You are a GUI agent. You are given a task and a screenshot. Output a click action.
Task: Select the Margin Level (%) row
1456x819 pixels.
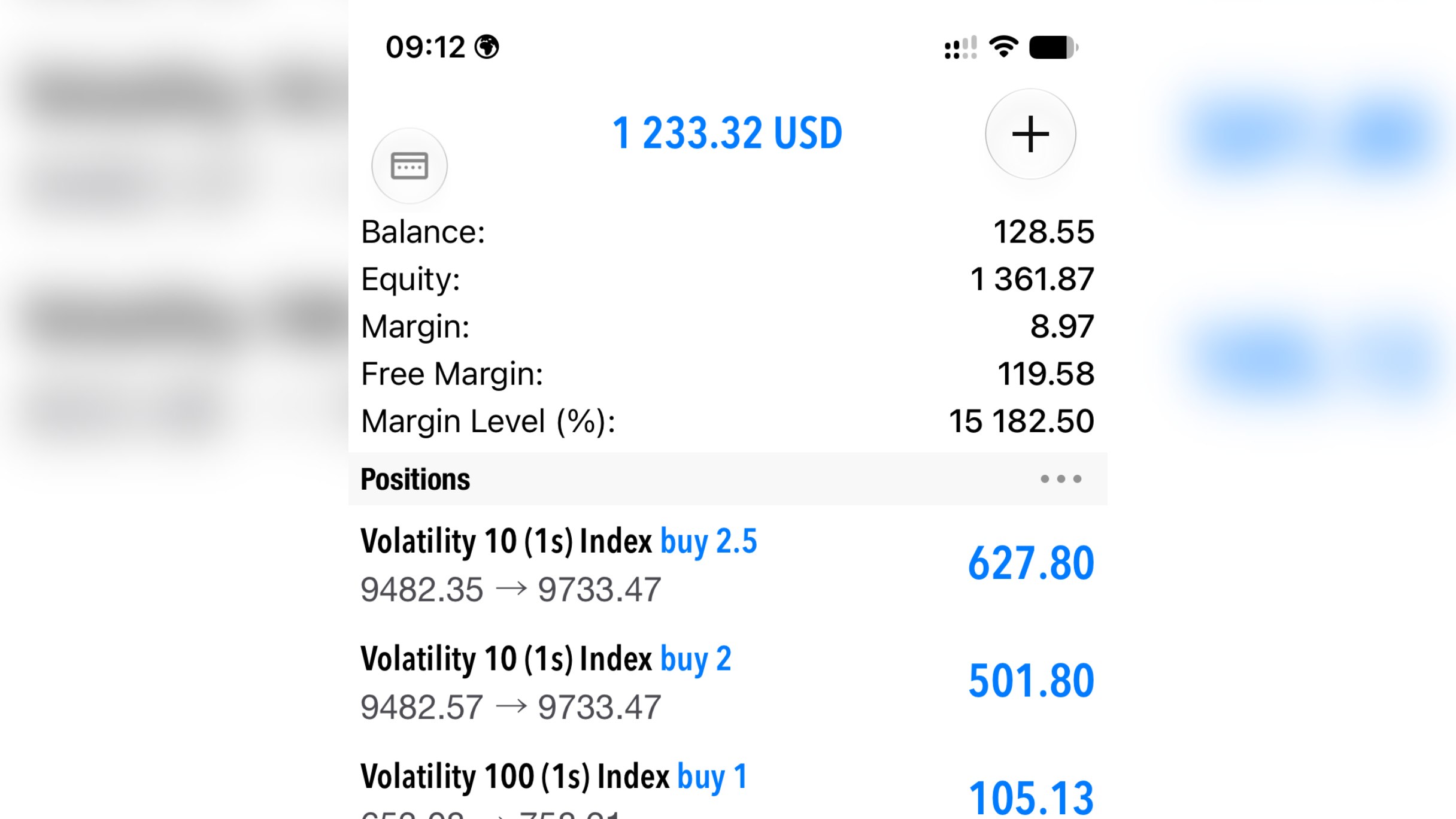coord(727,421)
